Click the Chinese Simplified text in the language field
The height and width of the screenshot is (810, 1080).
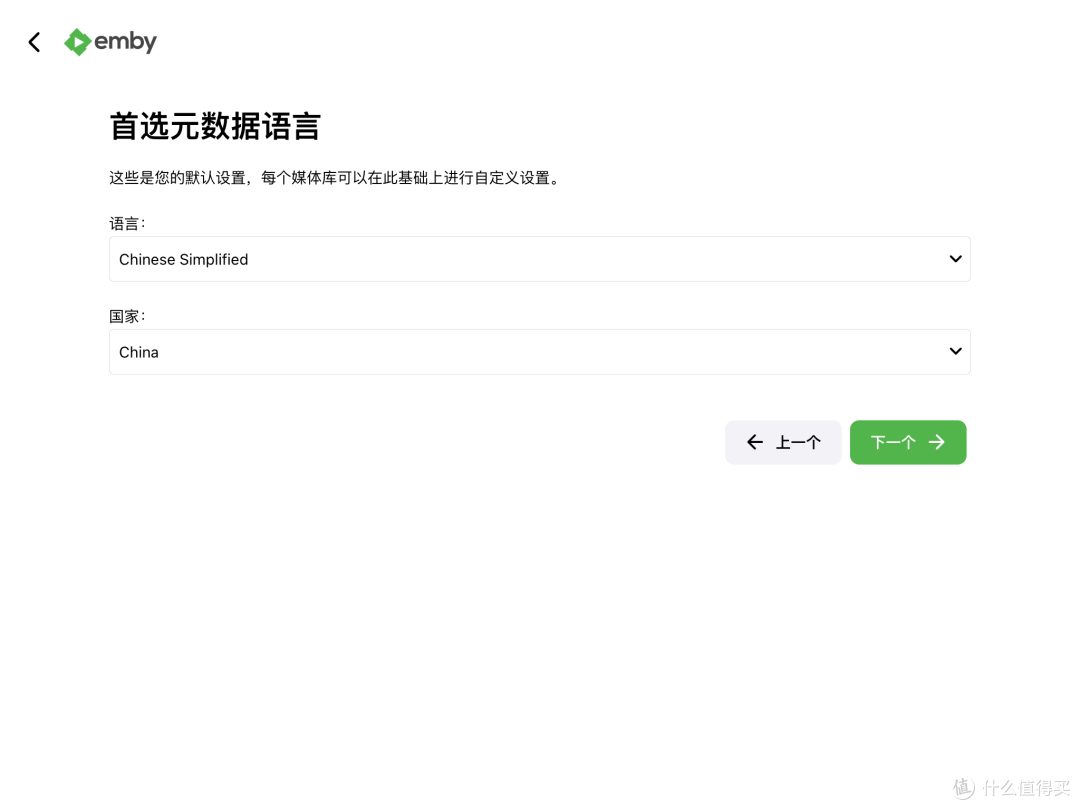[x=183, y=258]
